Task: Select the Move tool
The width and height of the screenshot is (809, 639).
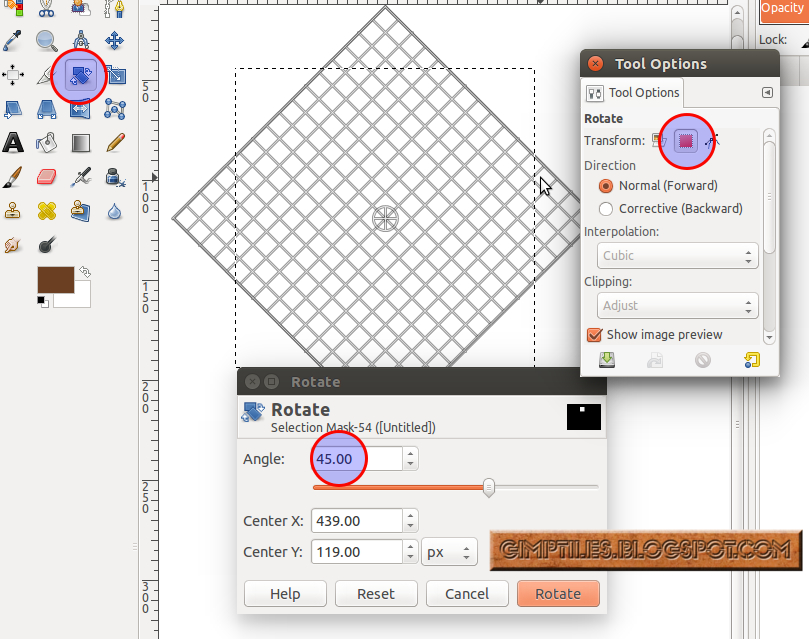Action: pyautogui.click(x=114, y=40)
